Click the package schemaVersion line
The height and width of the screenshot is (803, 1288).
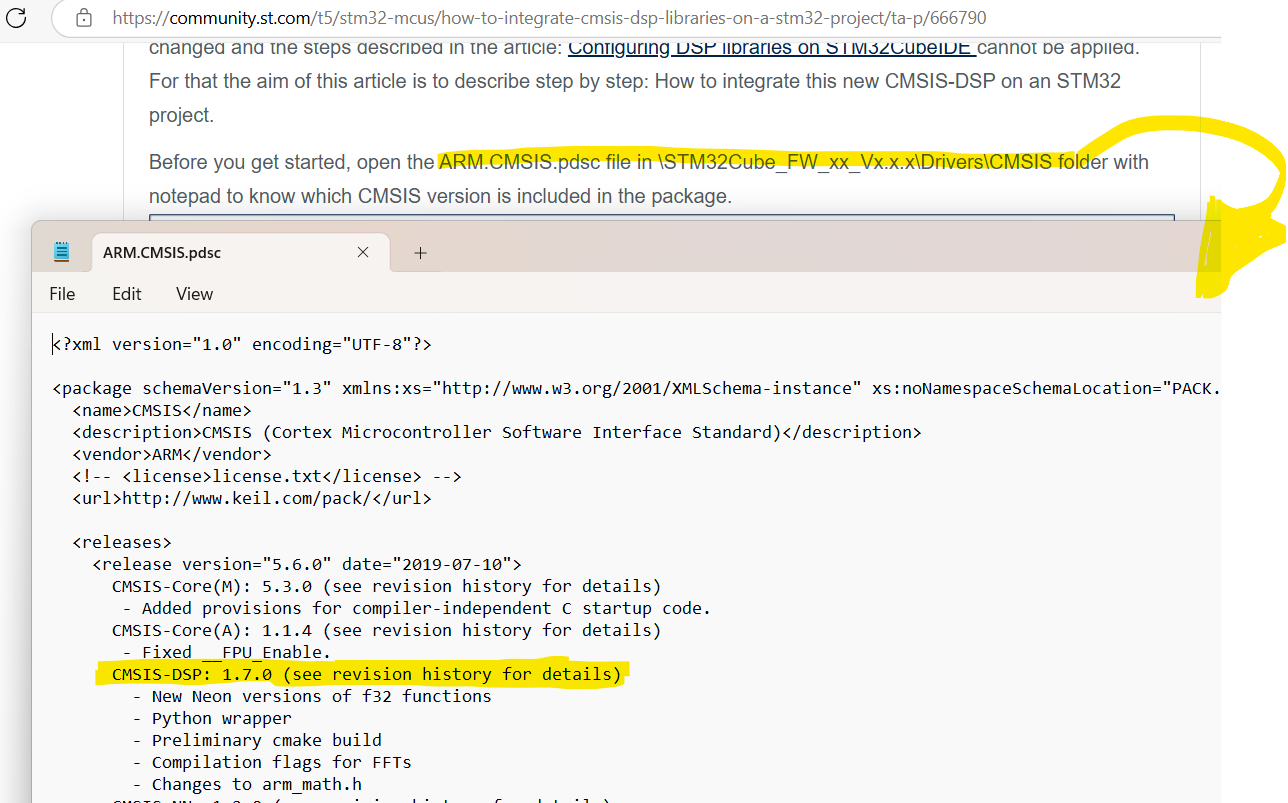click(x=636, y=388)
